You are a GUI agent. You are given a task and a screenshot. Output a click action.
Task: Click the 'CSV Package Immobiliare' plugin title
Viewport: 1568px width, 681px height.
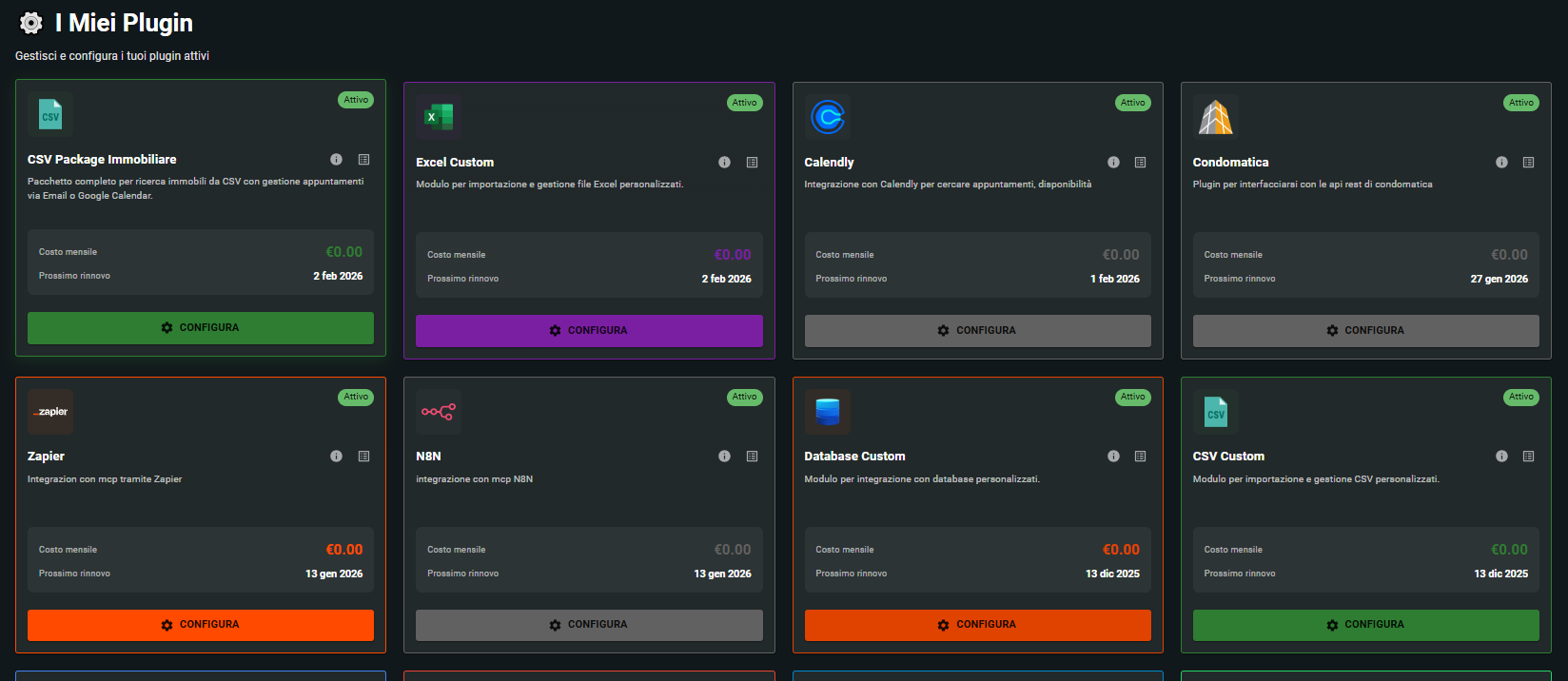102,160
